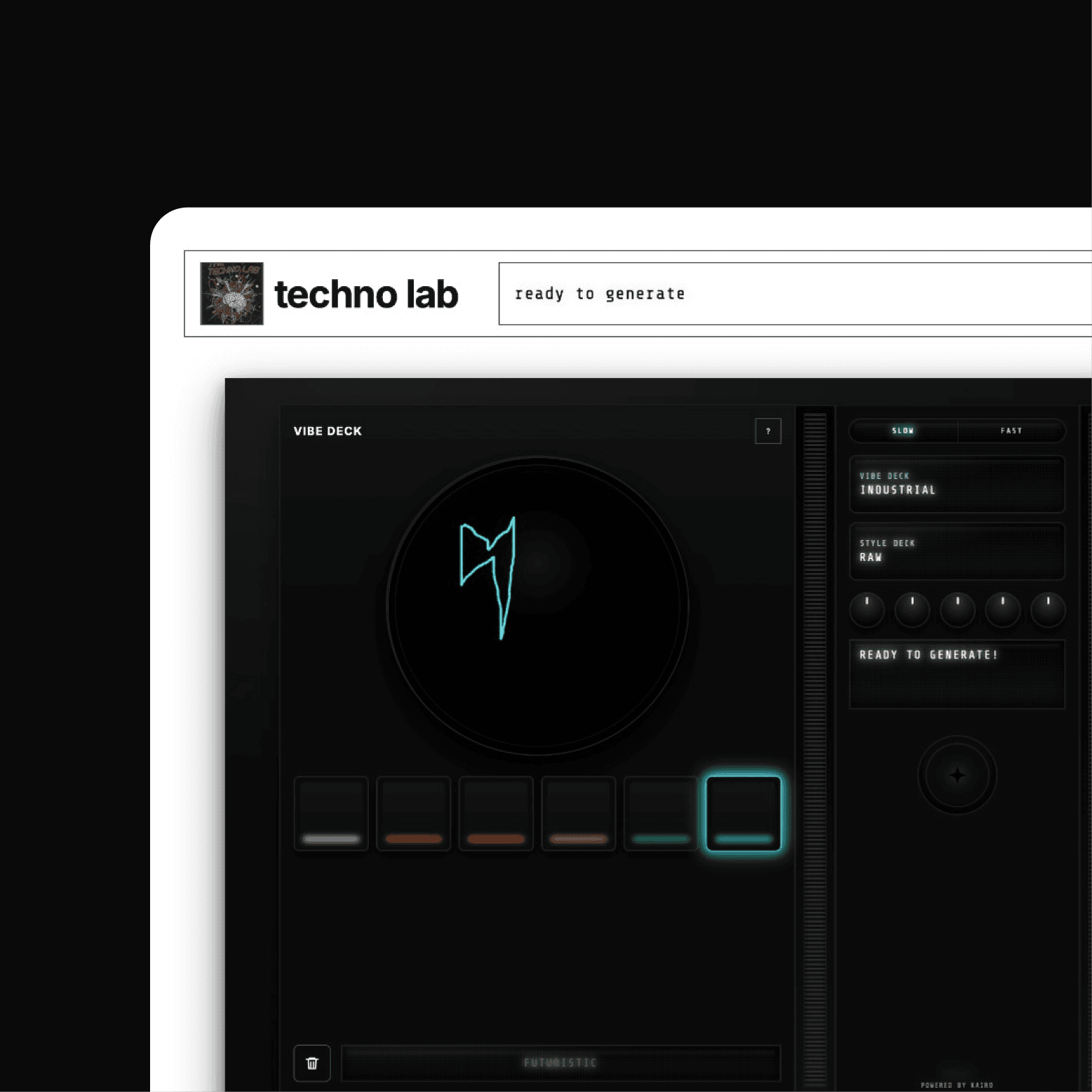Viewport: 1092px width, 1092px height.
Task: Click the first knob in the knob row
Action: [x=867, y=610]
